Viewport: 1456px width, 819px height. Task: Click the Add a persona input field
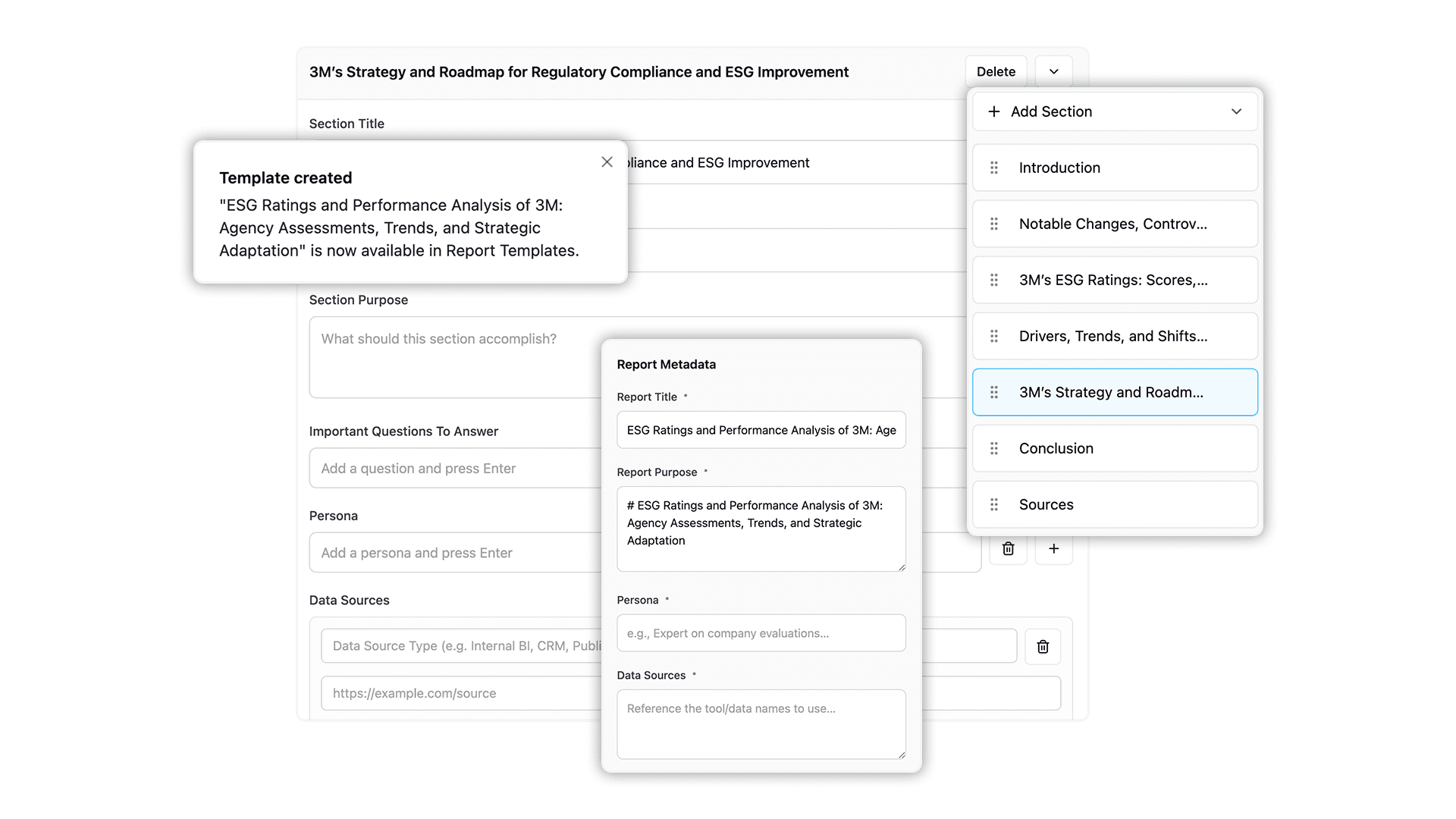point(455,553)
